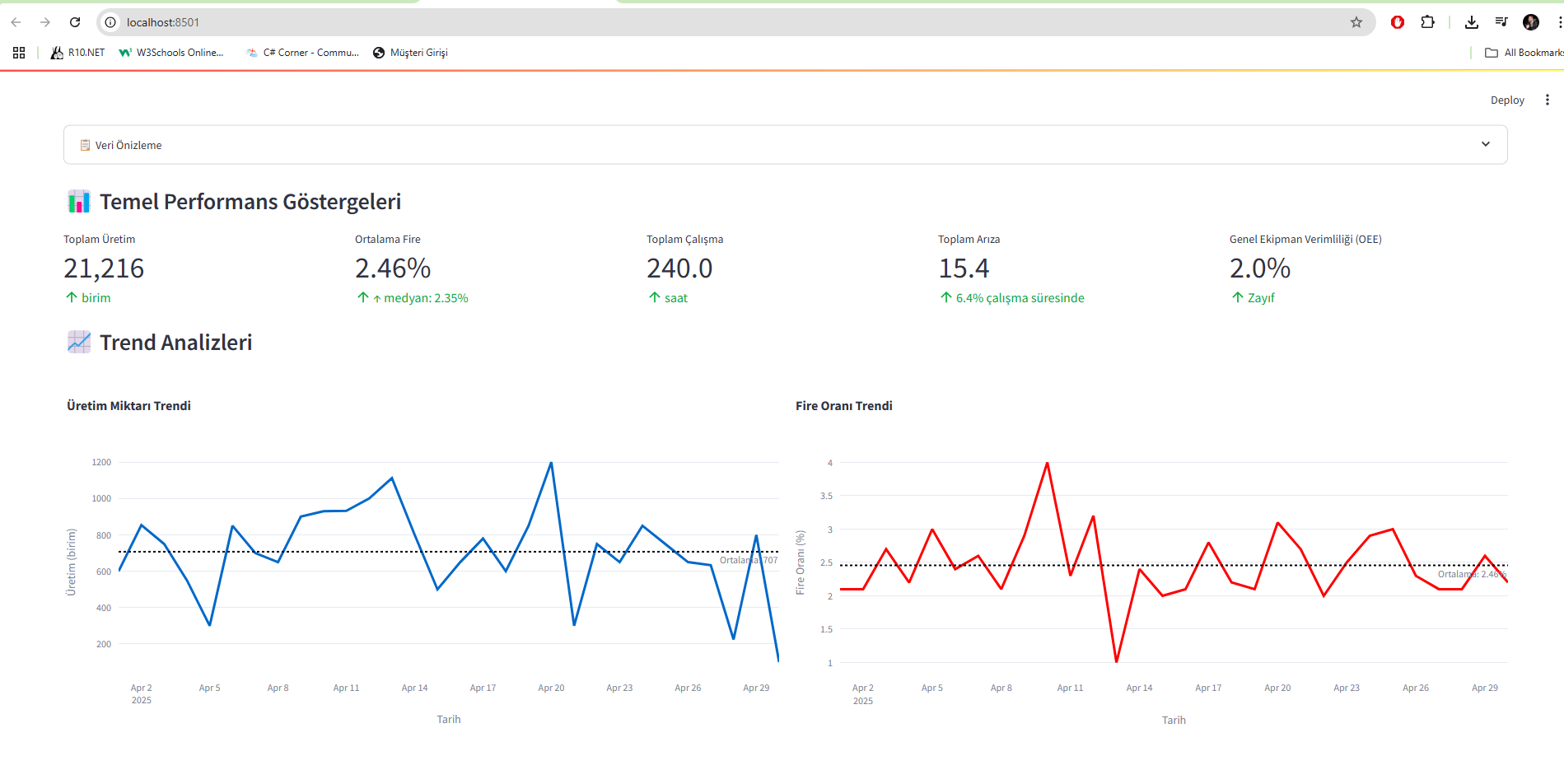Open the W3Schools Online bookmark
The width and height of the screenshot is (1564, 784).
pos(171,53)
